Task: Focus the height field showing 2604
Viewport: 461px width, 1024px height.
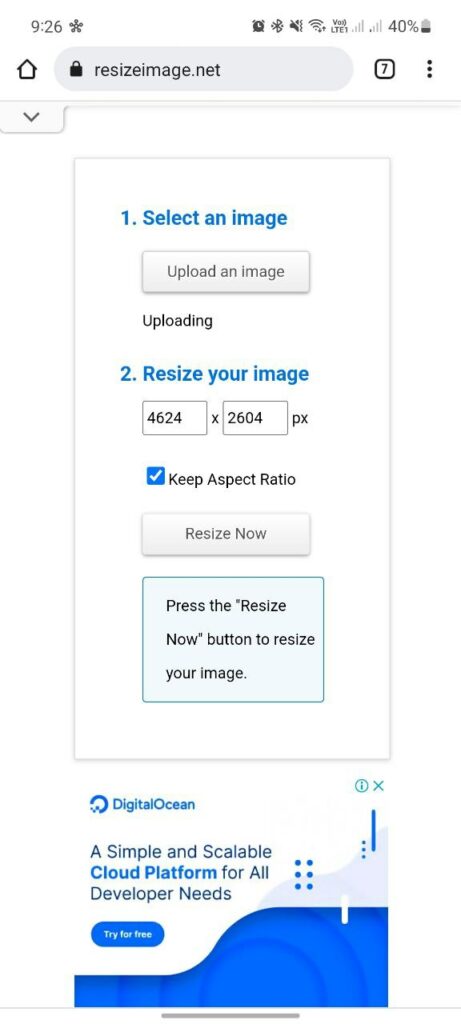Action: click(x=255, y=418)
